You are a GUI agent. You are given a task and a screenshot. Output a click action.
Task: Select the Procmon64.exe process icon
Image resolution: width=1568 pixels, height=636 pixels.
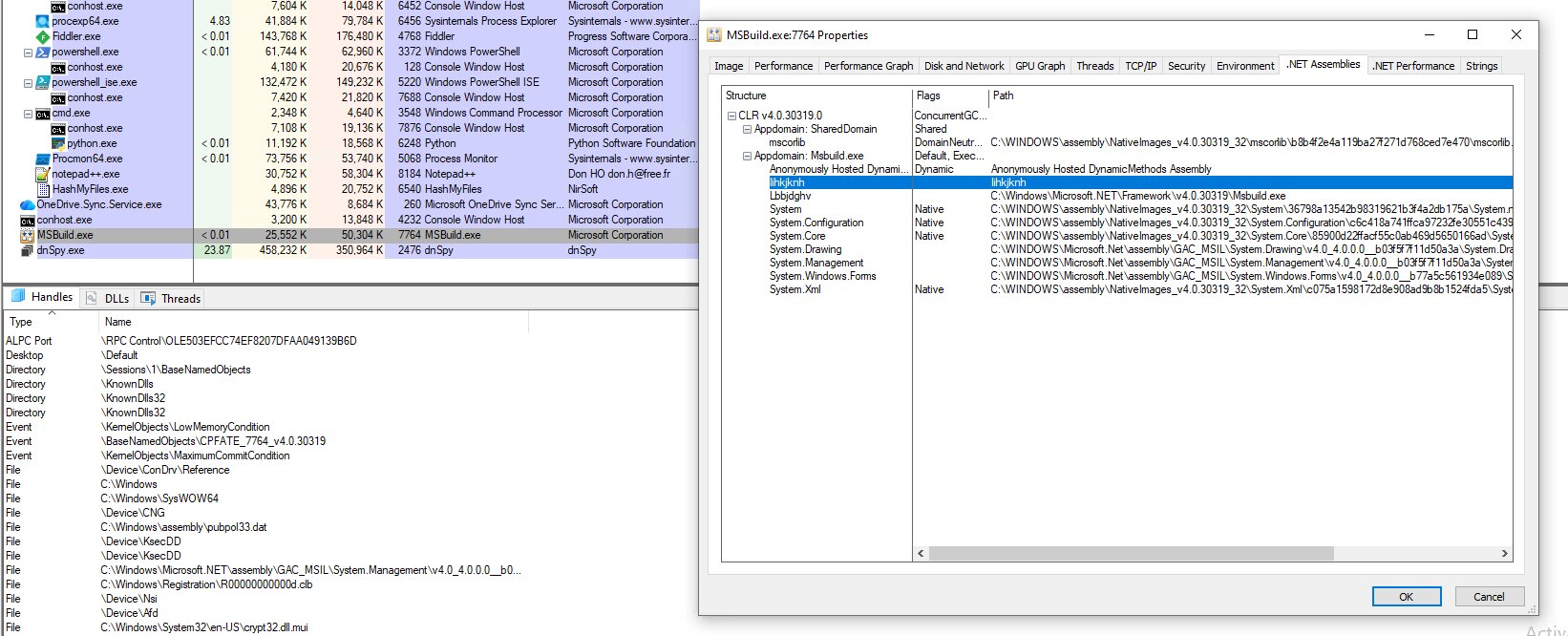(43, 159)
